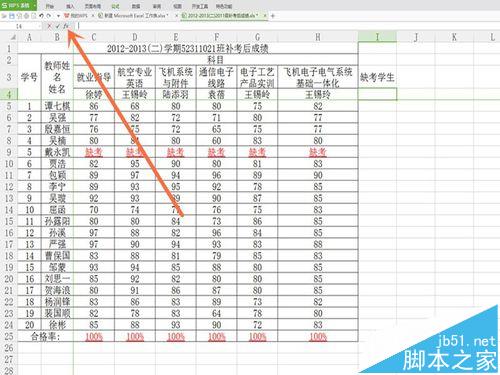Click the title cell 2012-2013(二)学期52311021班补考后成绩
This screenshot has height=375, width=500.
pyautogui.click(x=188, y=48)
